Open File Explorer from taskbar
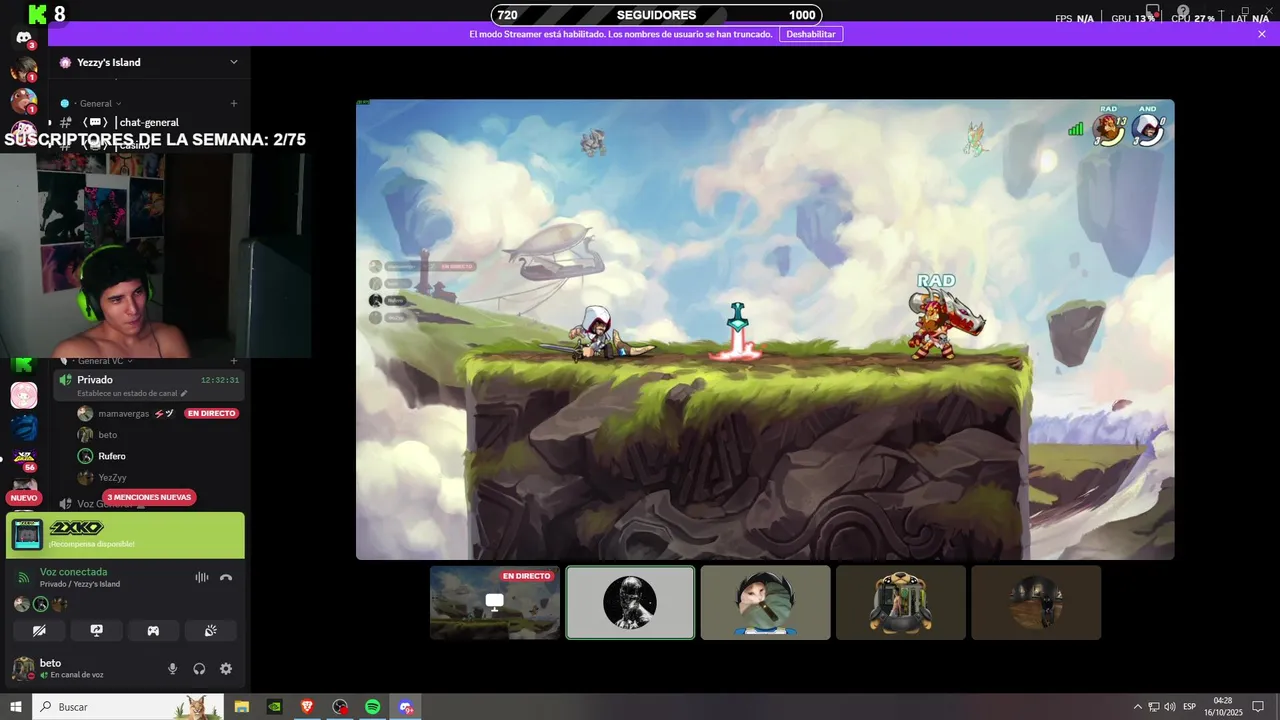This screenshot has height=720, width=1280. pyautogui.click(x=242, y=707)
